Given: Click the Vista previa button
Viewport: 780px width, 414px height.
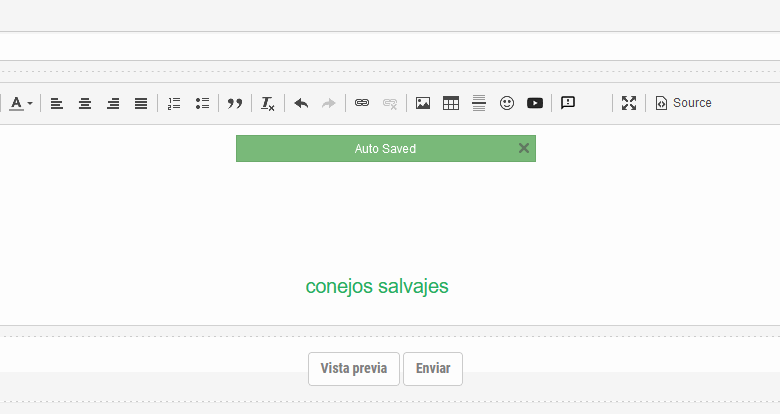Looking at the screenshot, I should click(x=354, y=368).
